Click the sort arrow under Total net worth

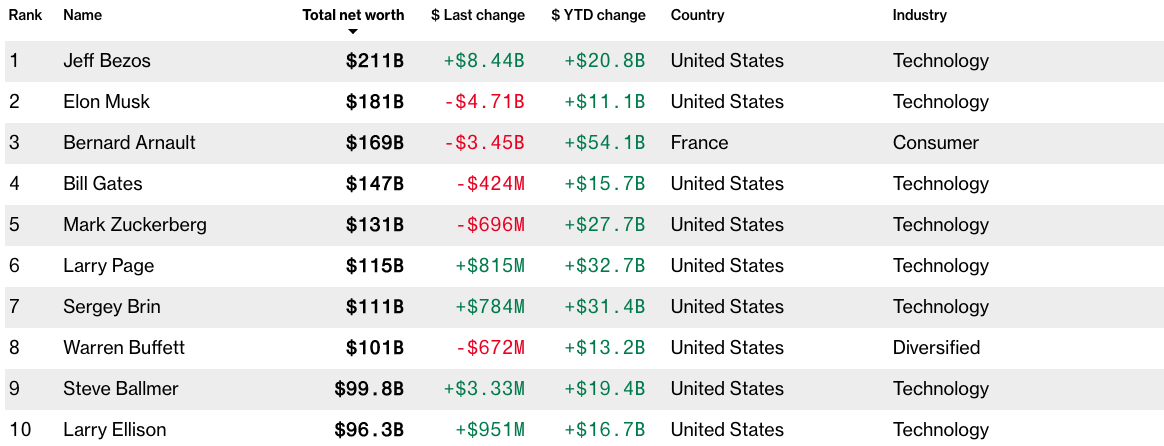(353, 32)
